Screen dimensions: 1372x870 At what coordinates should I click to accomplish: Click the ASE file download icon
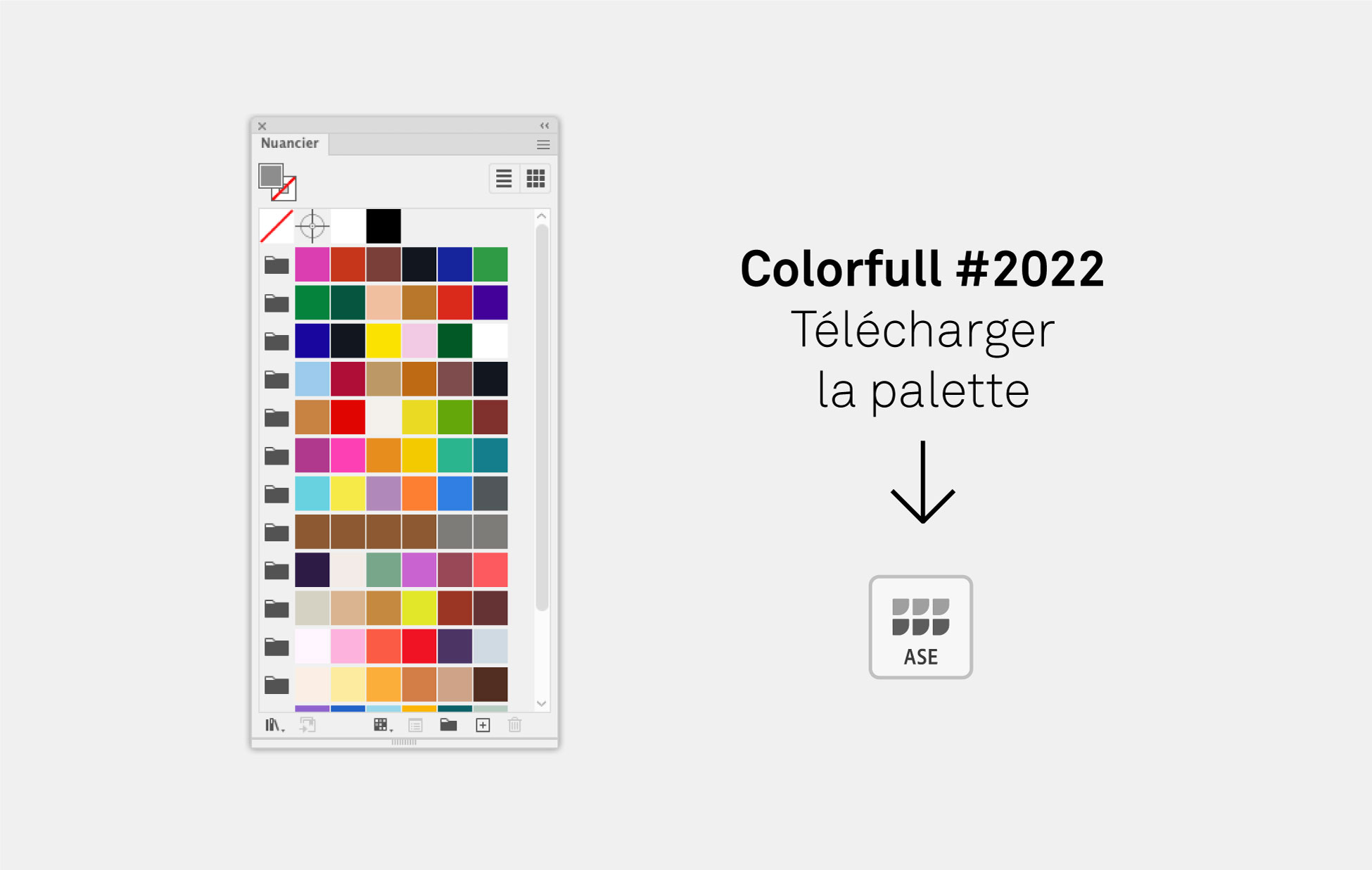tap(920, 627)
